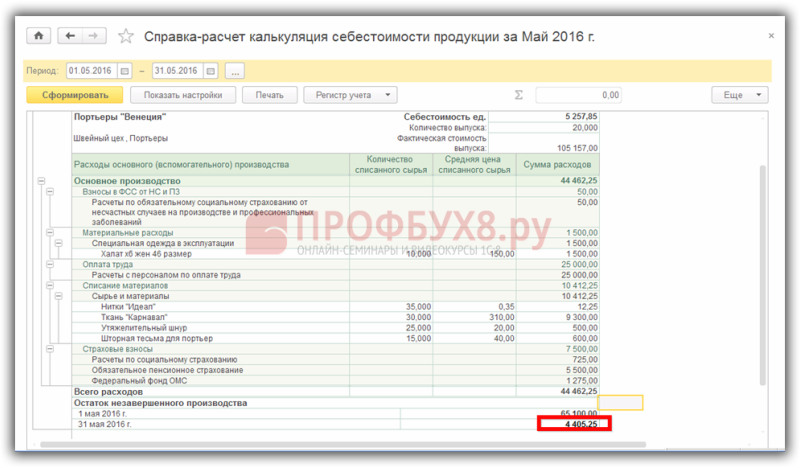Collapse the Страховые взносы group

tap(50, 349)
